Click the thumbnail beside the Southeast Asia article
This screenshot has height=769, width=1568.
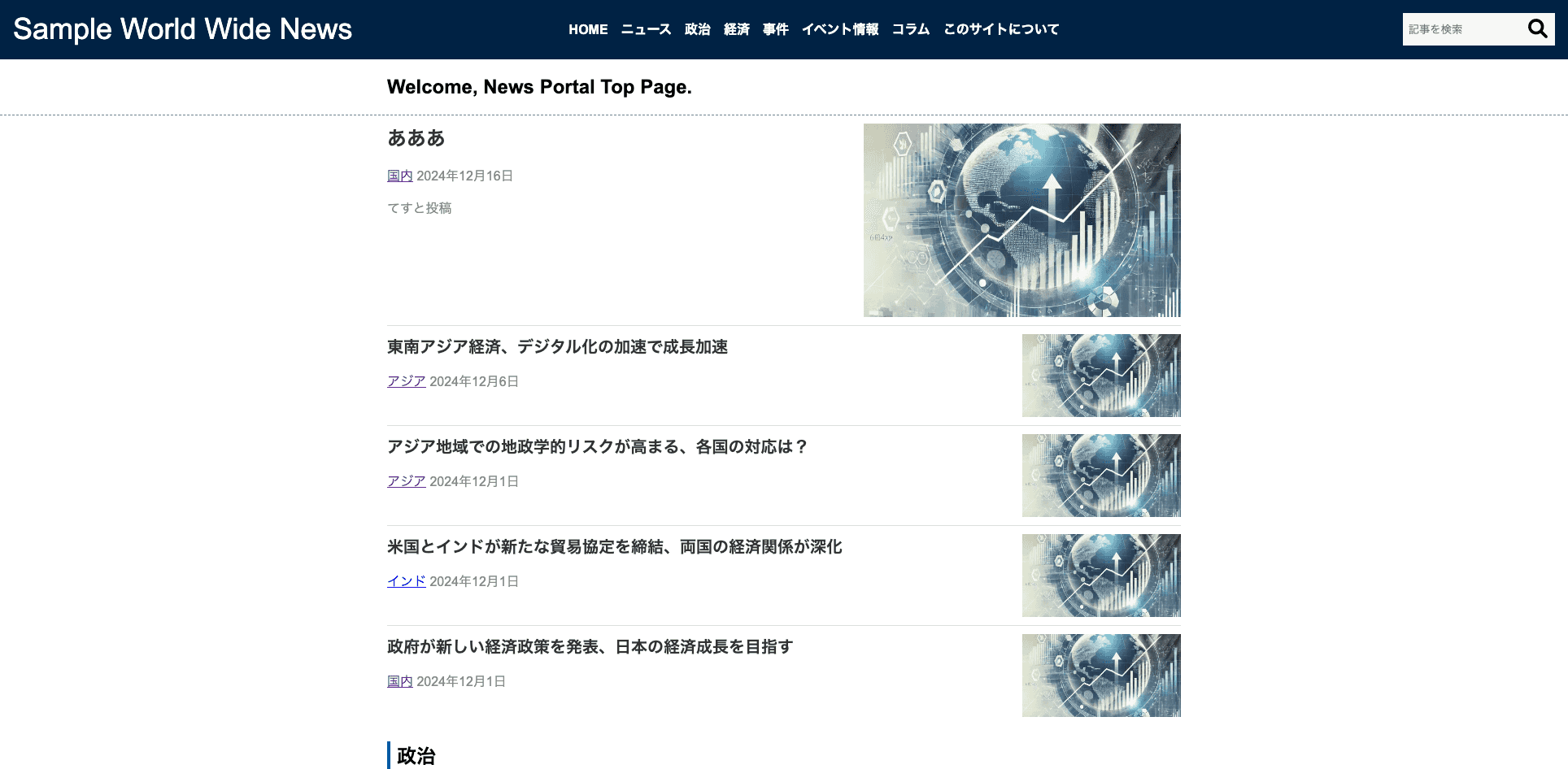pyautogui.click(x=1101, y=376)
